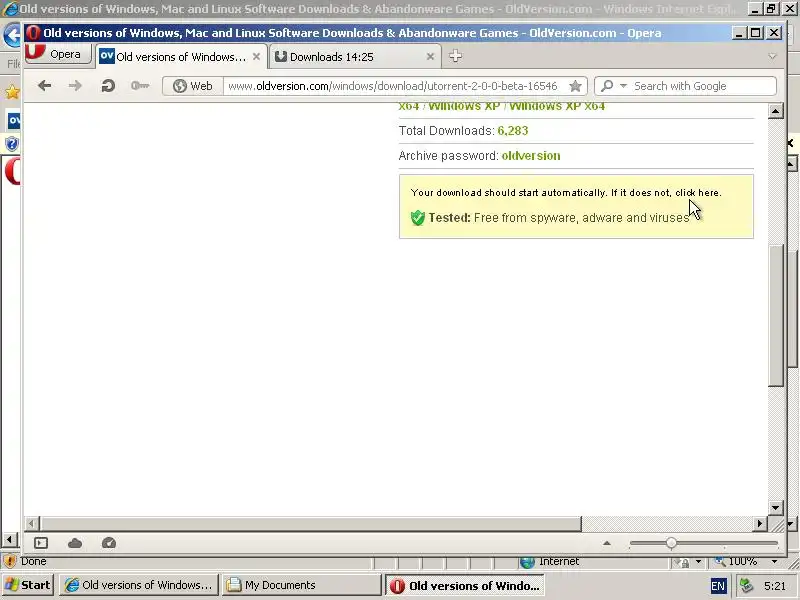This screenshot has height=600, width=800.
Task: Open the Windows Start menu
Action: click(x=29, y=585)
